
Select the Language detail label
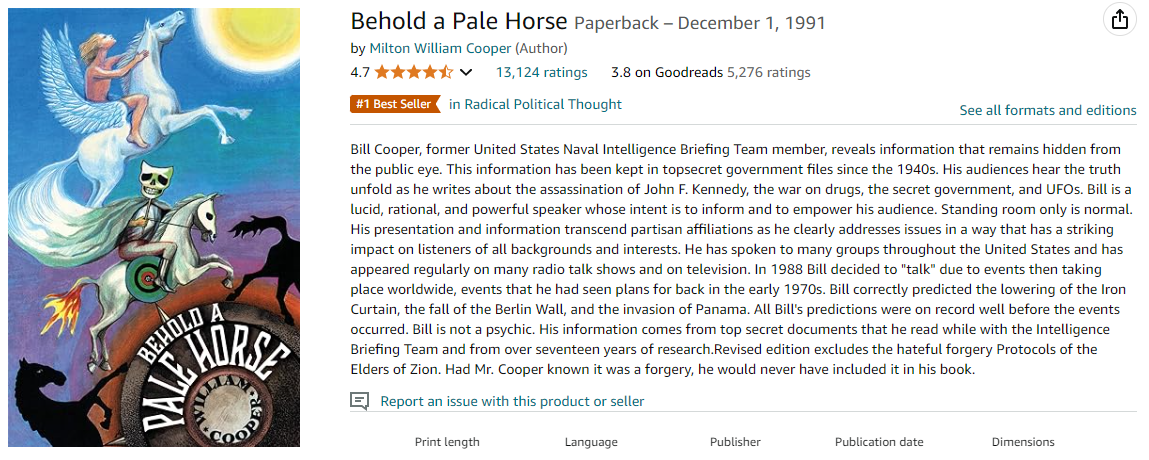tap(591, 442)
